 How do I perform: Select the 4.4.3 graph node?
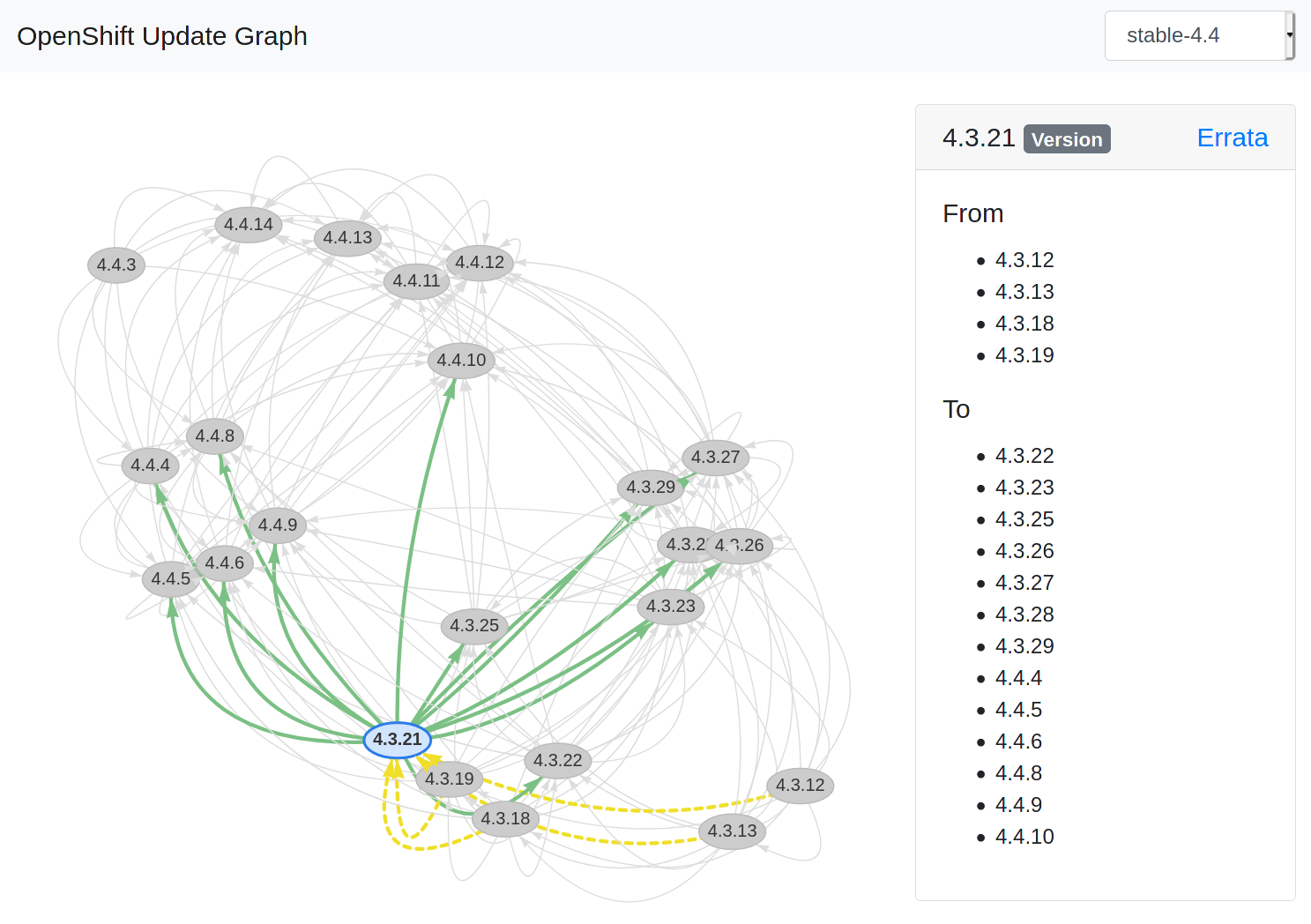pyautogui.click(x=116, y=265)
